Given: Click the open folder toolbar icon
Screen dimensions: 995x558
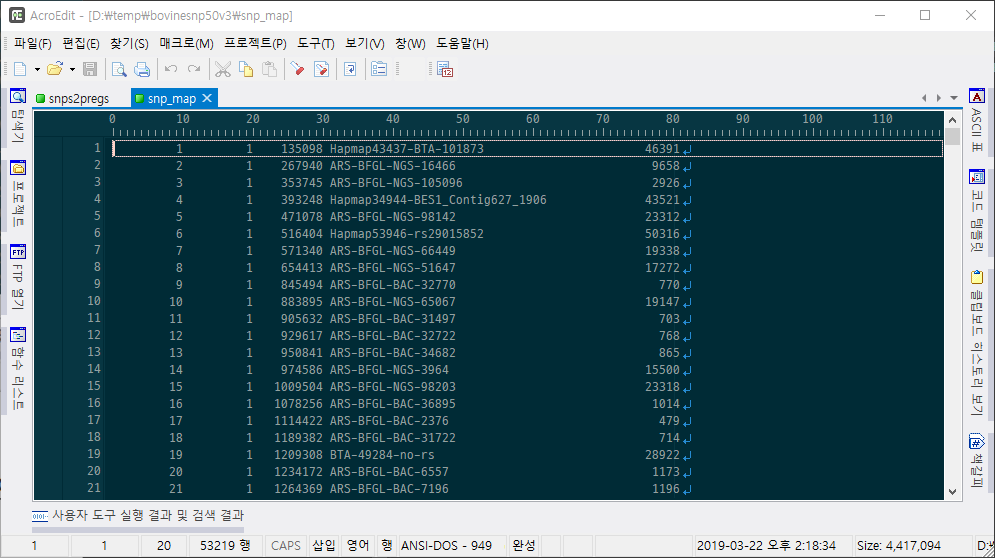Looking at the screenshot, I should tap(55, 69).
